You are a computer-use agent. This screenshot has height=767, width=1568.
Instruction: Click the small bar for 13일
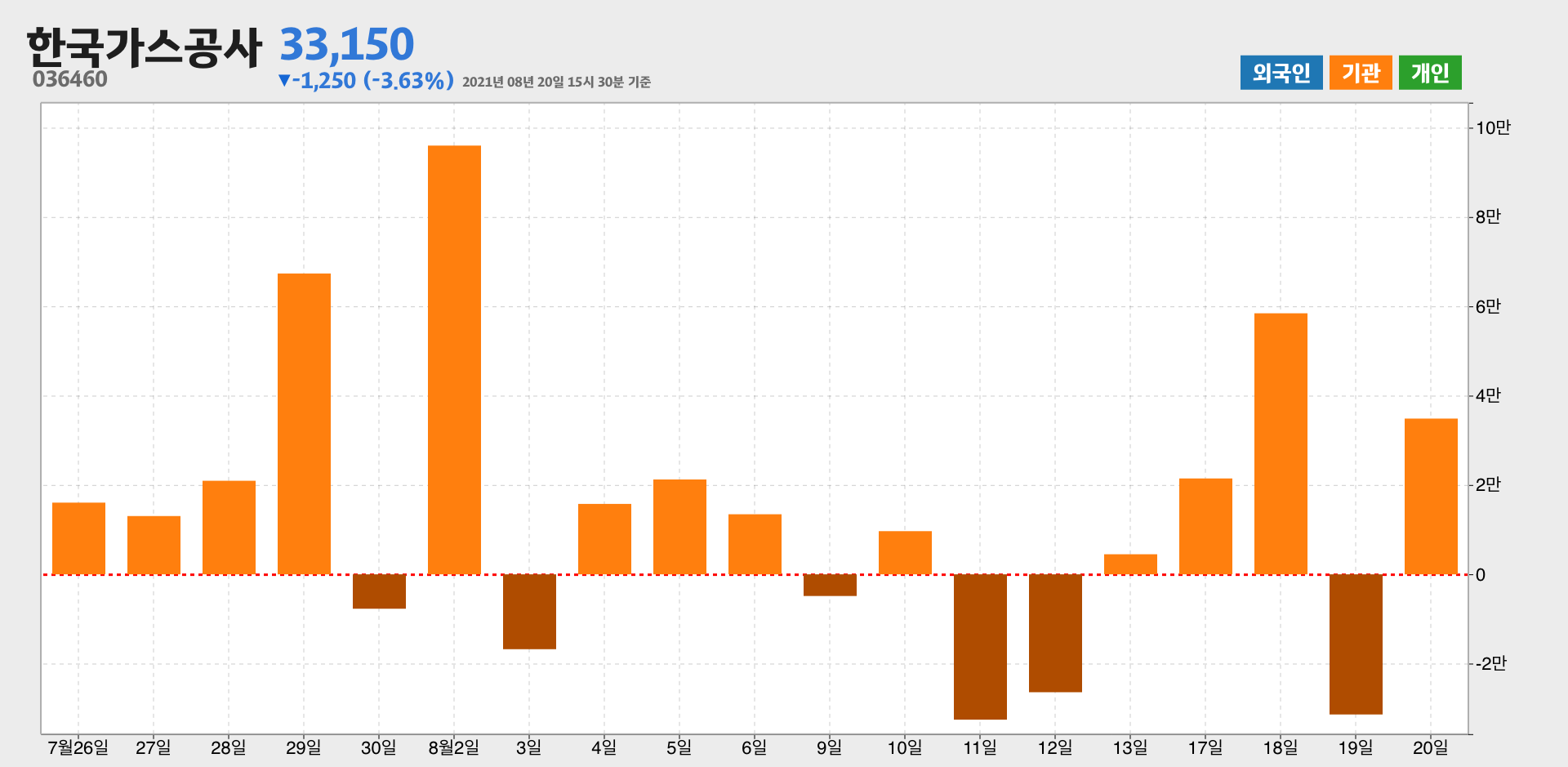(x=1130, y=564)
